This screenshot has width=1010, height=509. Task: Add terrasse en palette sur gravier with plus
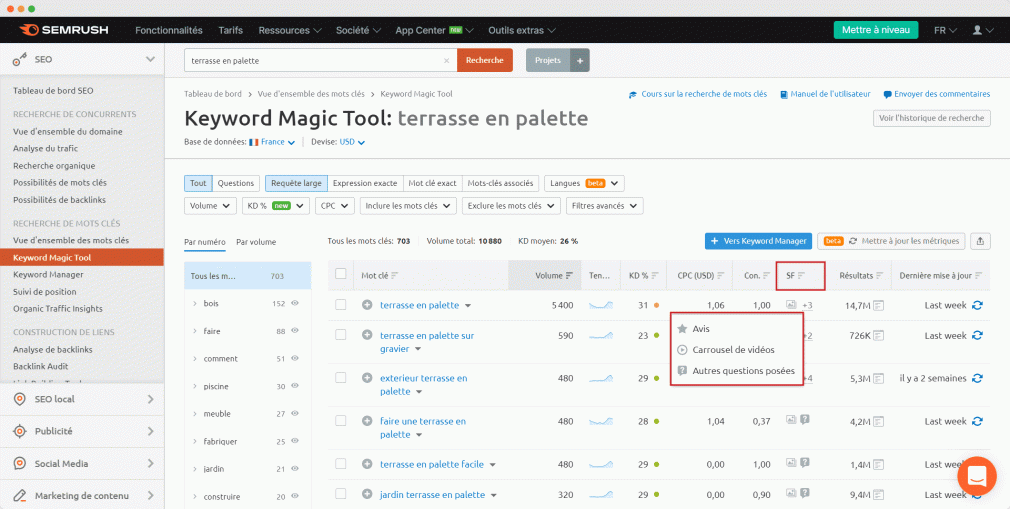[367, 335]
